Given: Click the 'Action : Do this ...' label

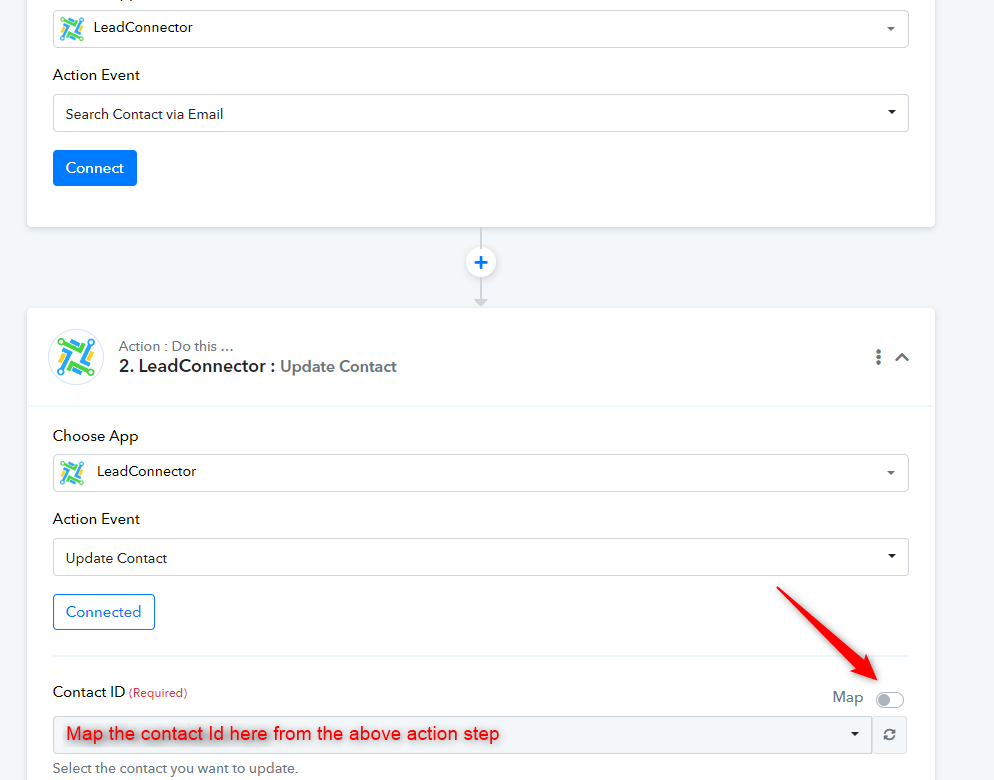Looking at the screenshot, I should click(x=176, y=346).
